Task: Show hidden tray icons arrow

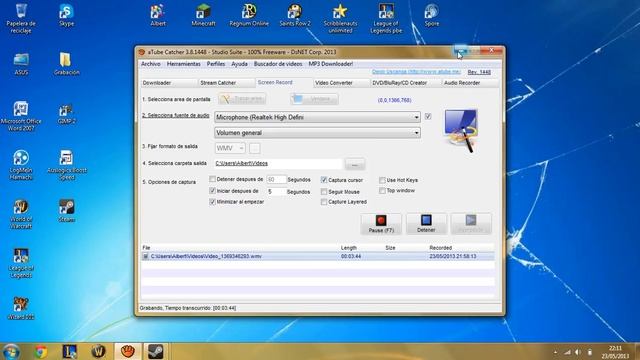Action: tap(556, 352)
